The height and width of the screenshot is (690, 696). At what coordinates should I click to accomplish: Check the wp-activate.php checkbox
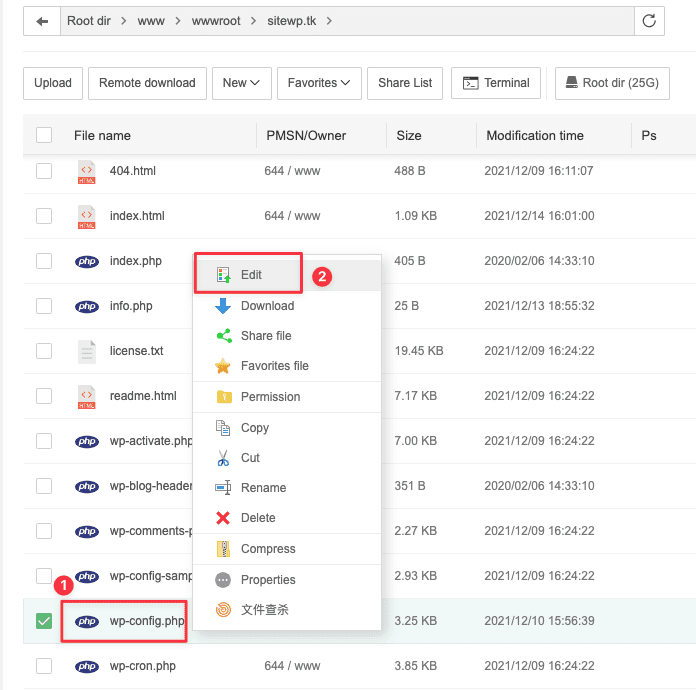coord(44,441)
